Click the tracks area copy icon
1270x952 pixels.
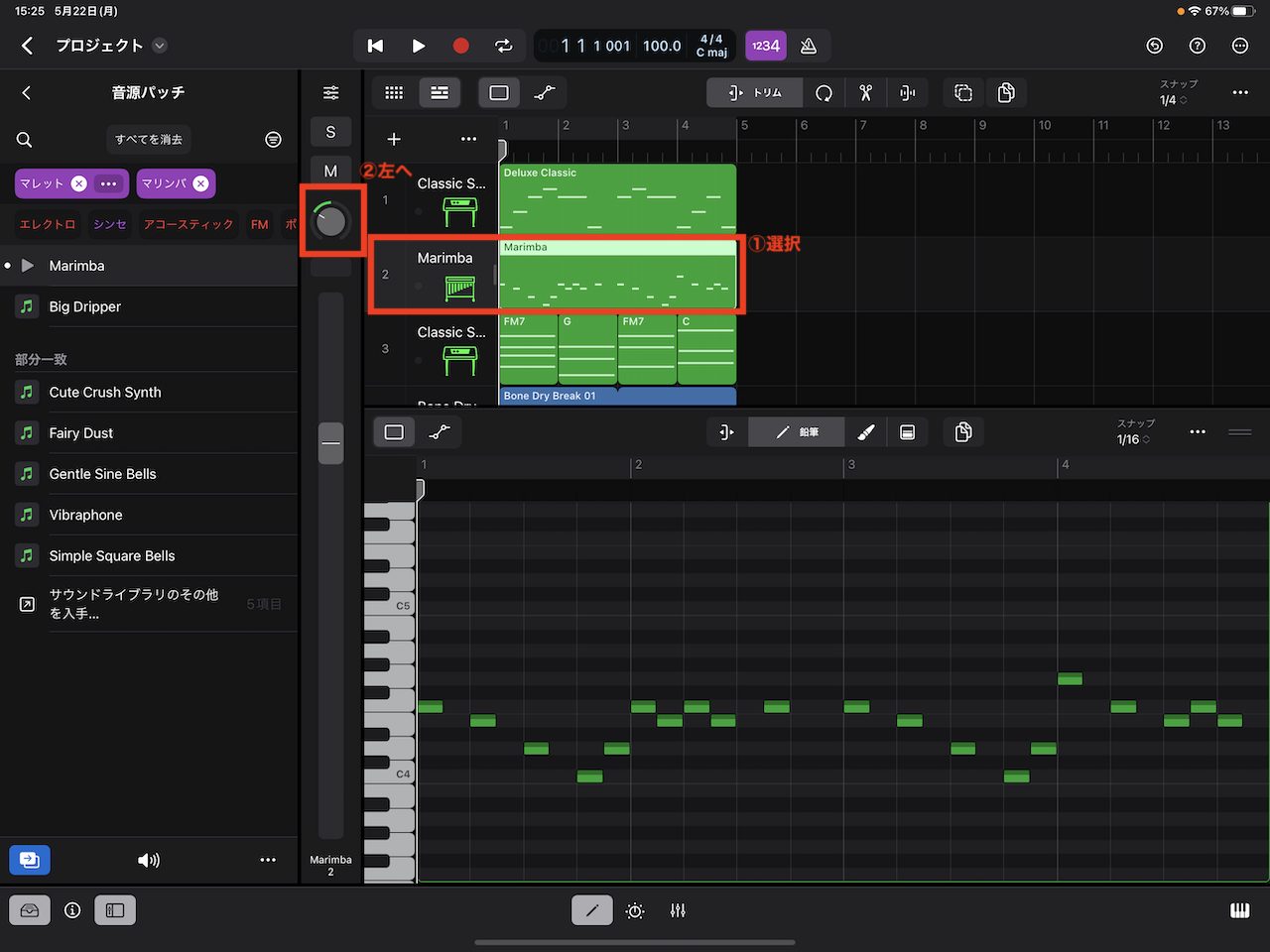(x=1006, y=92)
